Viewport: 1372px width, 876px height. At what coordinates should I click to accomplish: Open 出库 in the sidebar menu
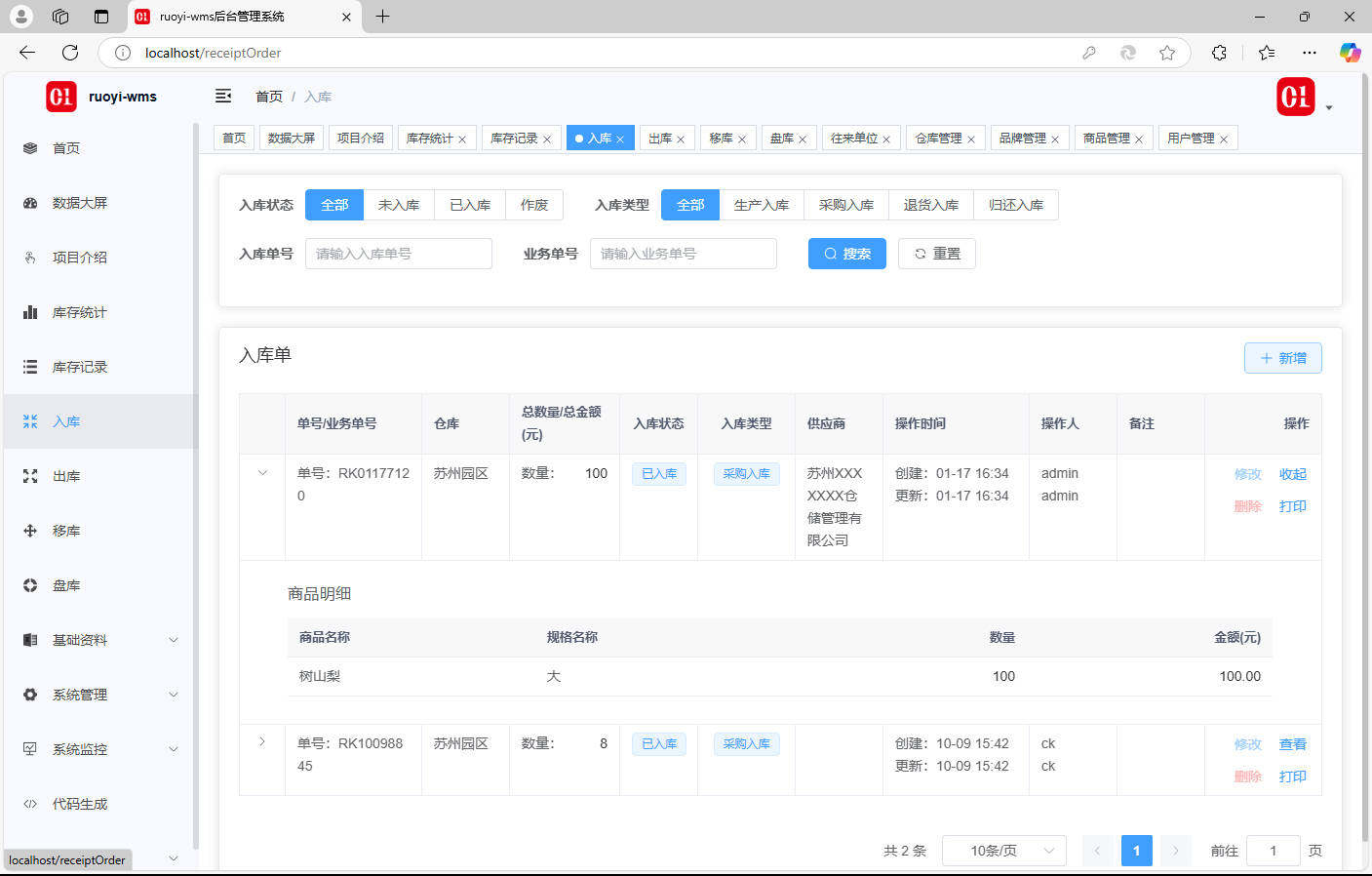tap(66, 476)
